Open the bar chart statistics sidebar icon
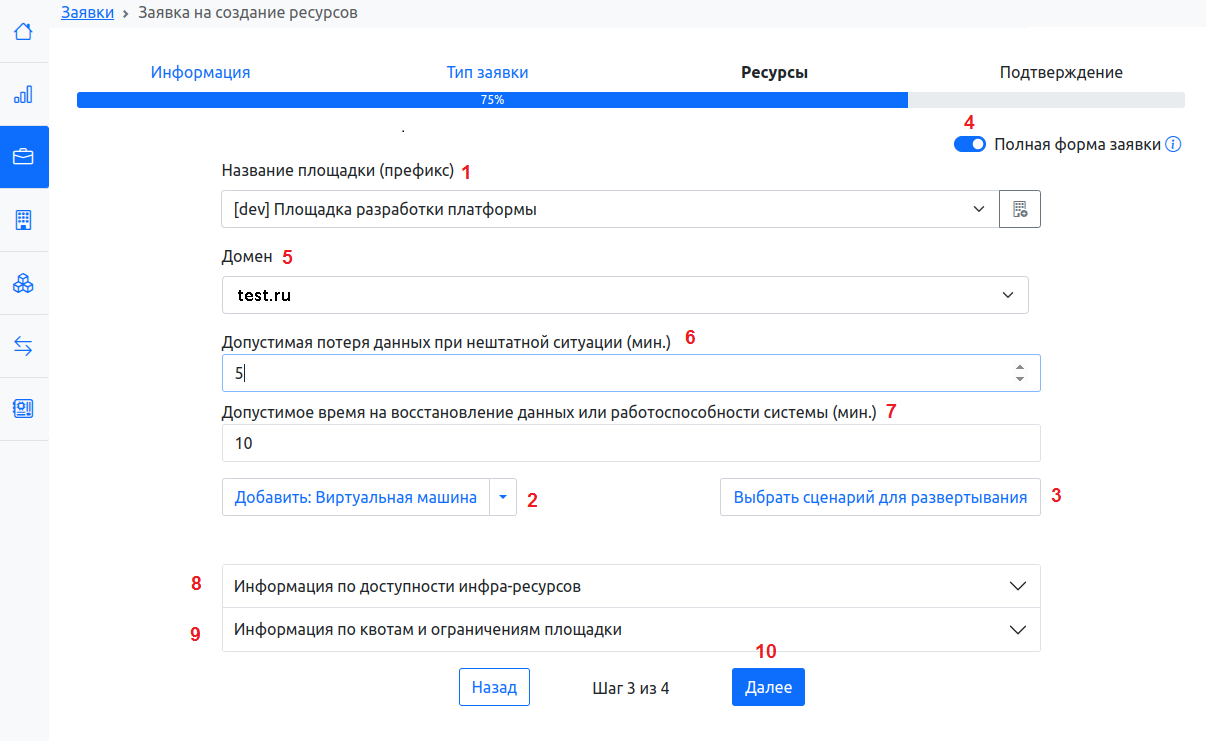 (x=23, y=95)
